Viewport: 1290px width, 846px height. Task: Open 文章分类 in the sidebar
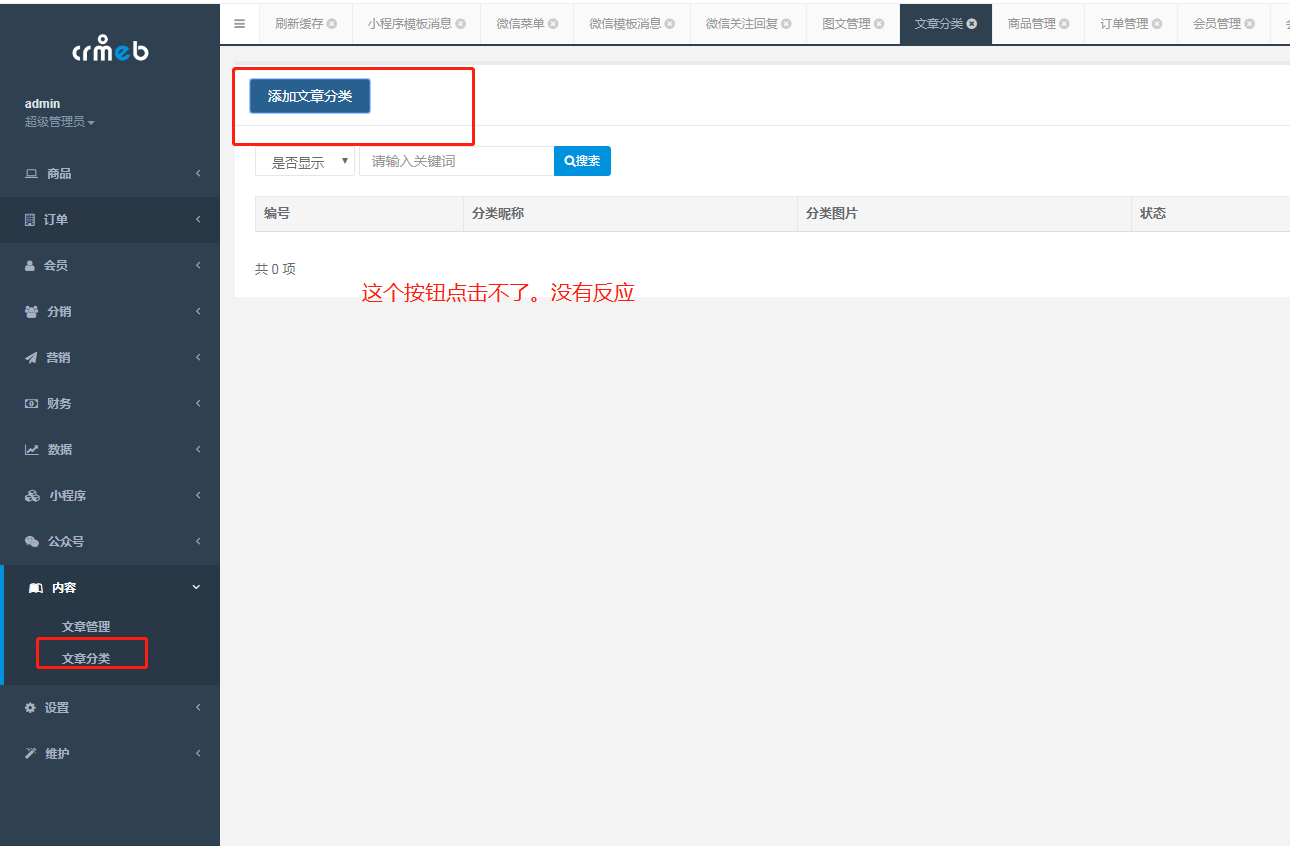pos(86,659)
